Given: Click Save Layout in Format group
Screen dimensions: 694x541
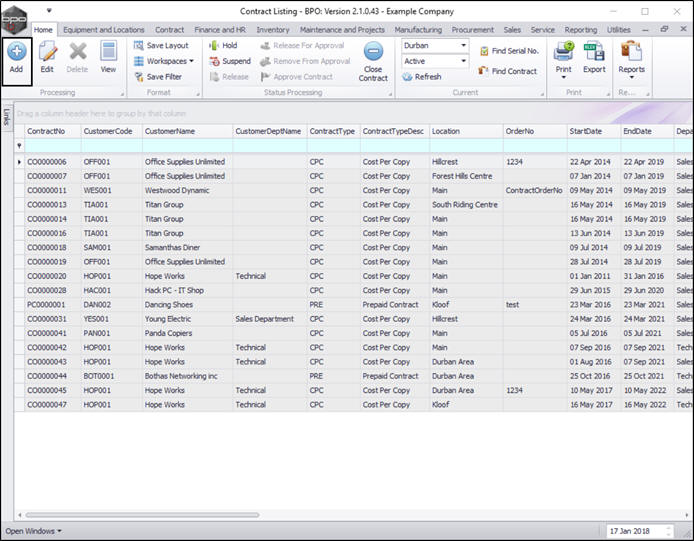Looking at the screenshot, I should [x=162, y=45].
